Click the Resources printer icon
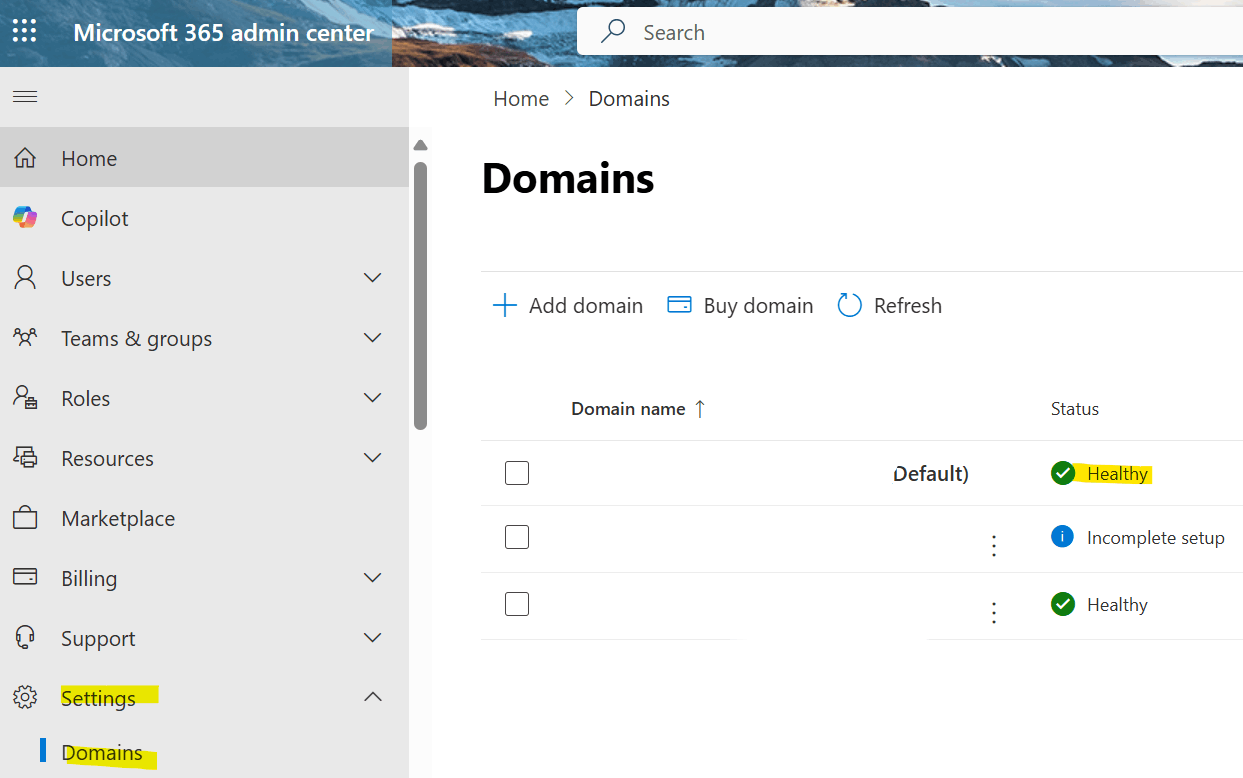This screenshot has width=1243, height=778. pyautogui.click(x=25, y=457)
